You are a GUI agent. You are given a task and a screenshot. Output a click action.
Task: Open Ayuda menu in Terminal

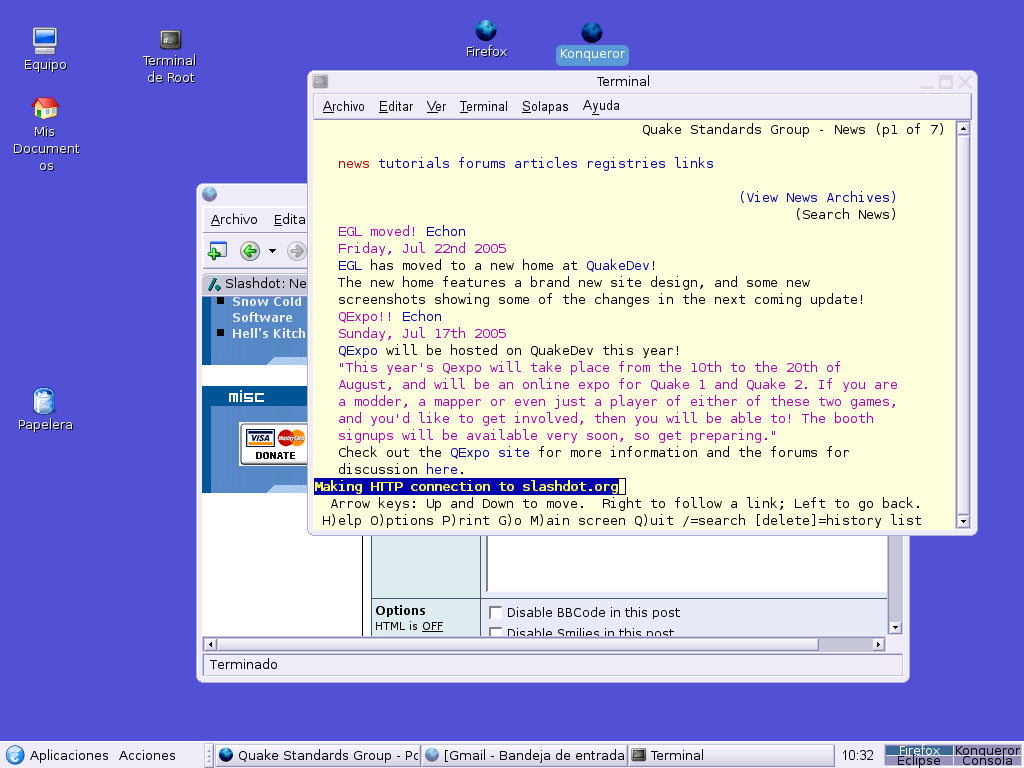click(601, 106)
